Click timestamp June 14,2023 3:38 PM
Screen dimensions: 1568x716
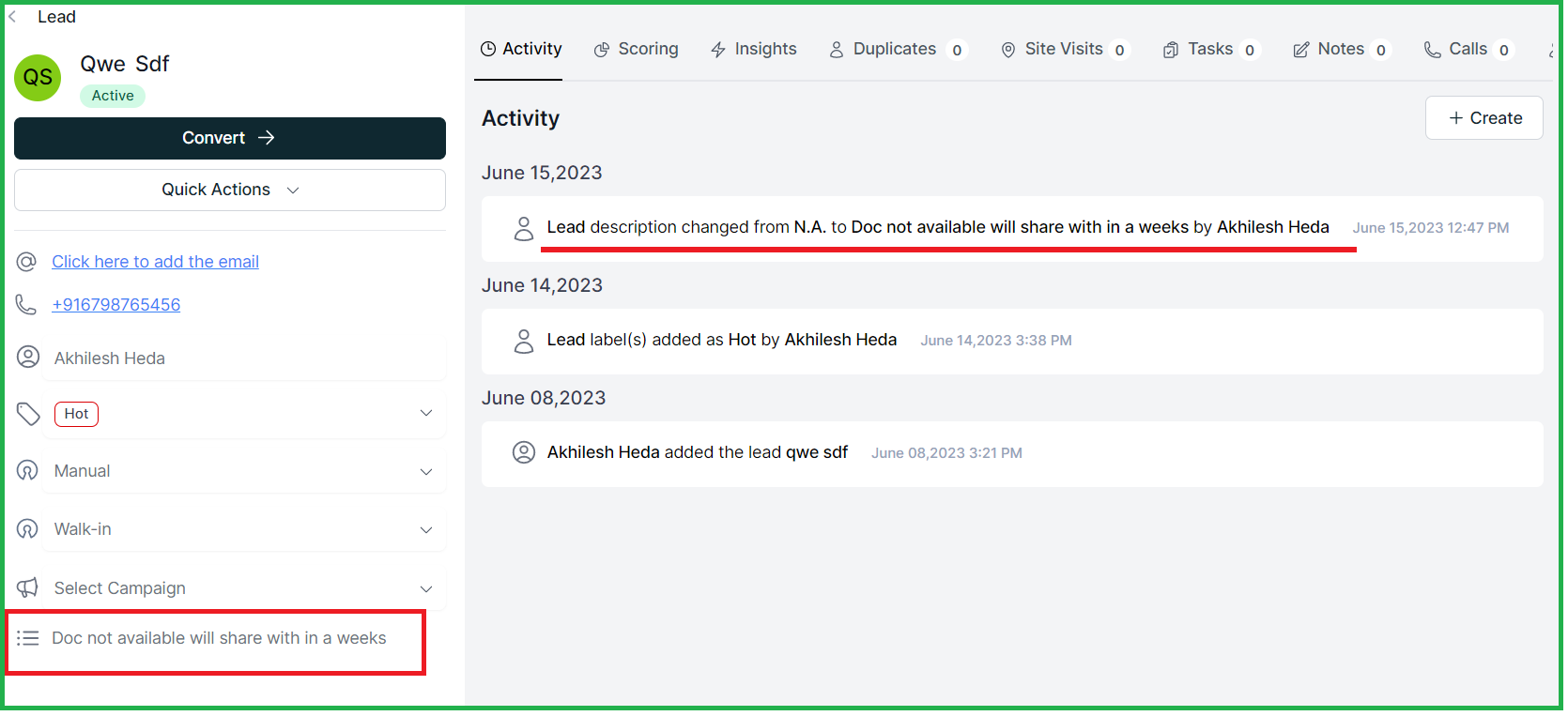click(x=996, y=341)
